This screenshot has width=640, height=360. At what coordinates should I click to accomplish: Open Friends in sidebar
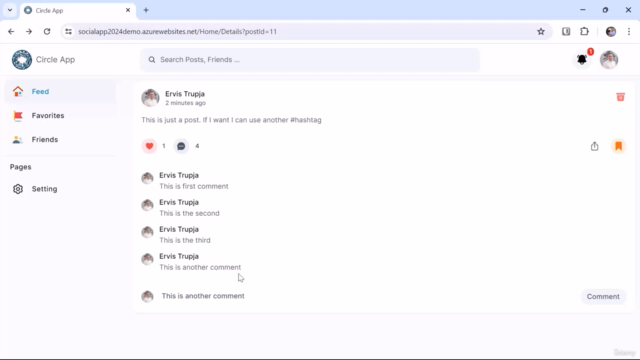point(60,140)
